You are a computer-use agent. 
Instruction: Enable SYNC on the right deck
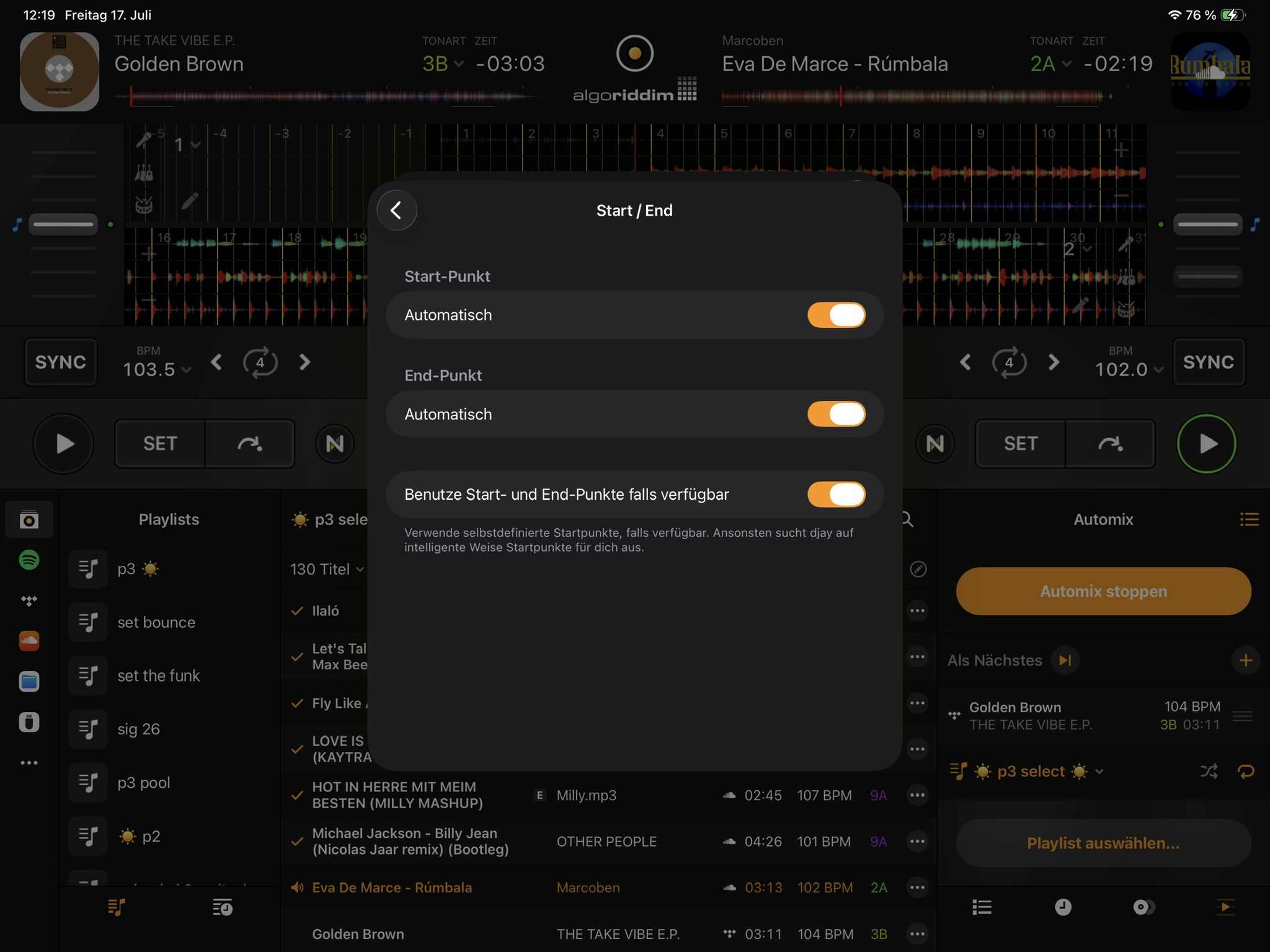coord(1209,362)
